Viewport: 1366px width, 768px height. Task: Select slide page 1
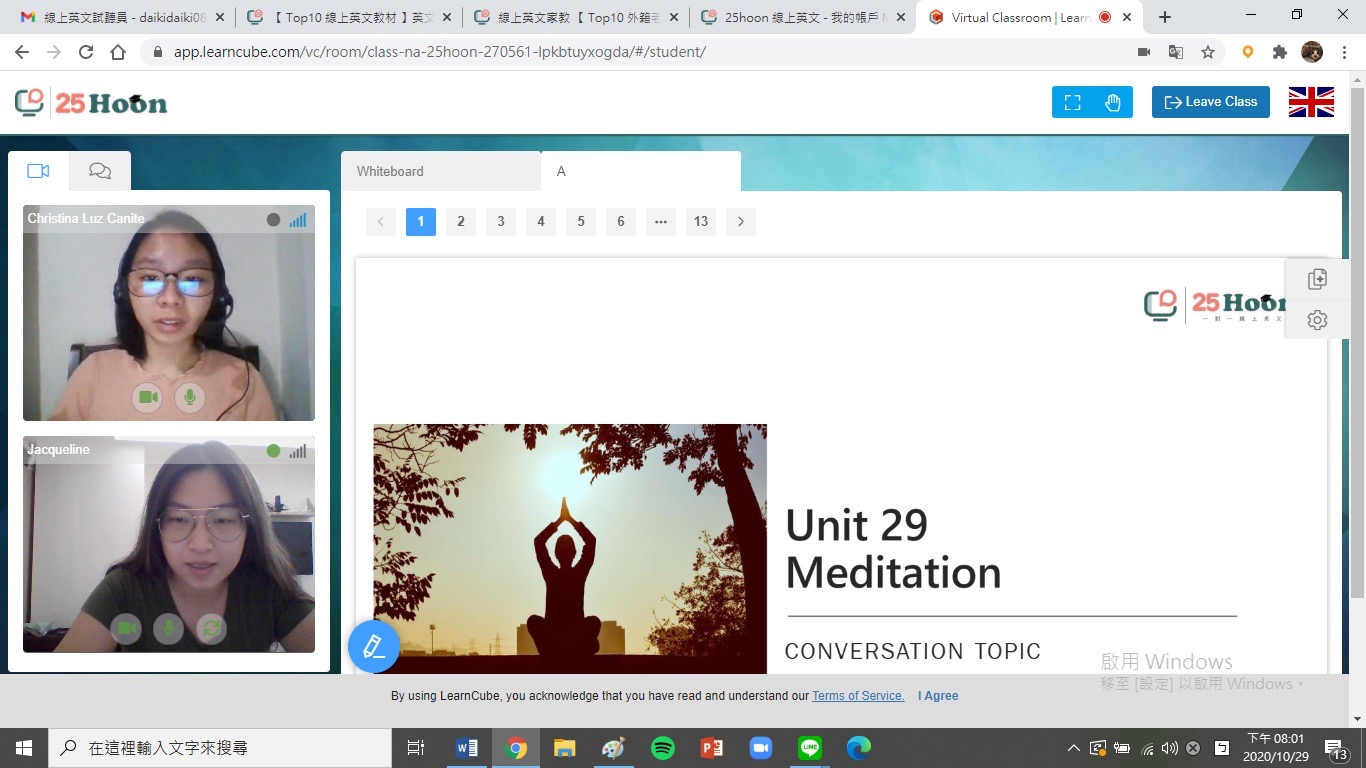[421, 221]
